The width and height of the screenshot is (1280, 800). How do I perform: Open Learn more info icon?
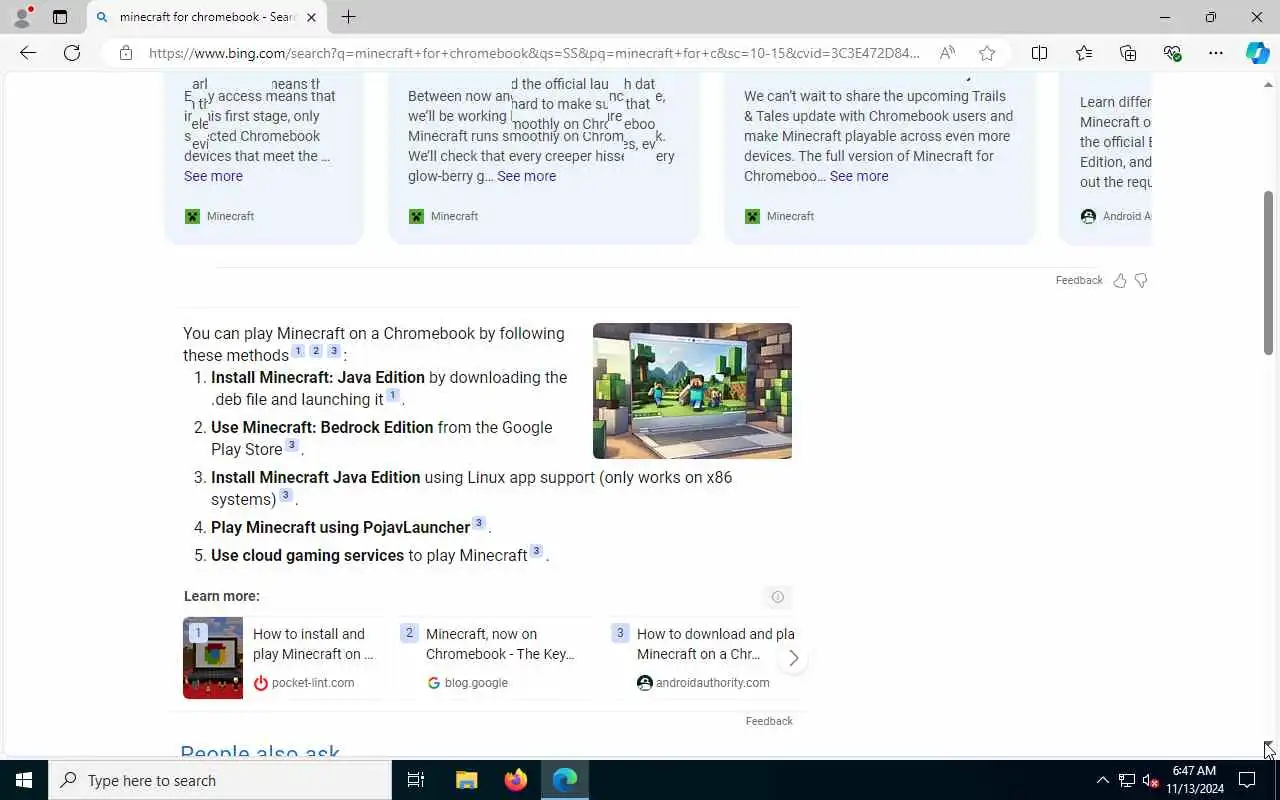(x=777, y=597)
